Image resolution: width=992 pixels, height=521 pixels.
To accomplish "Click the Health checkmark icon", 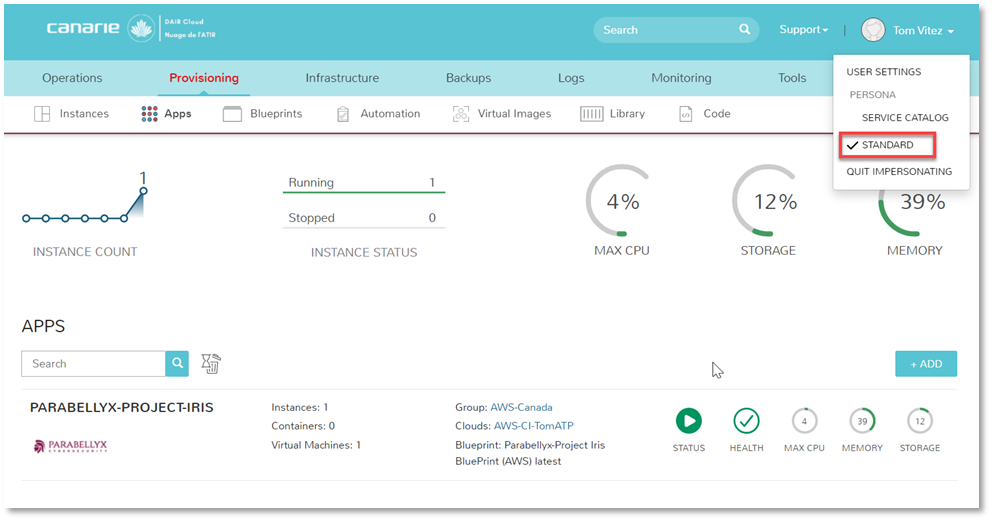I will [746, 421].
